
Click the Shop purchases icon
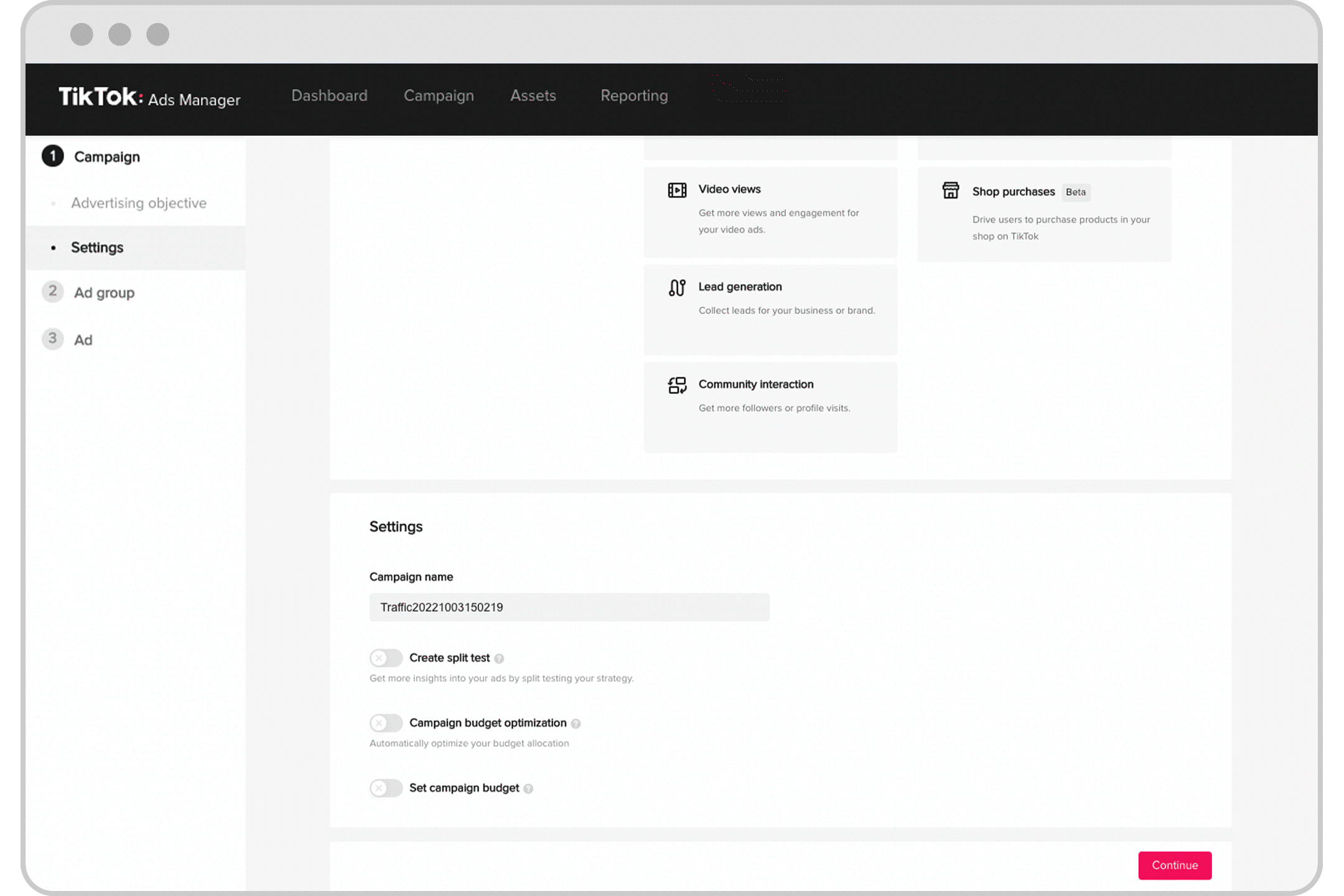pyautogui.click(x=951, y=191)
